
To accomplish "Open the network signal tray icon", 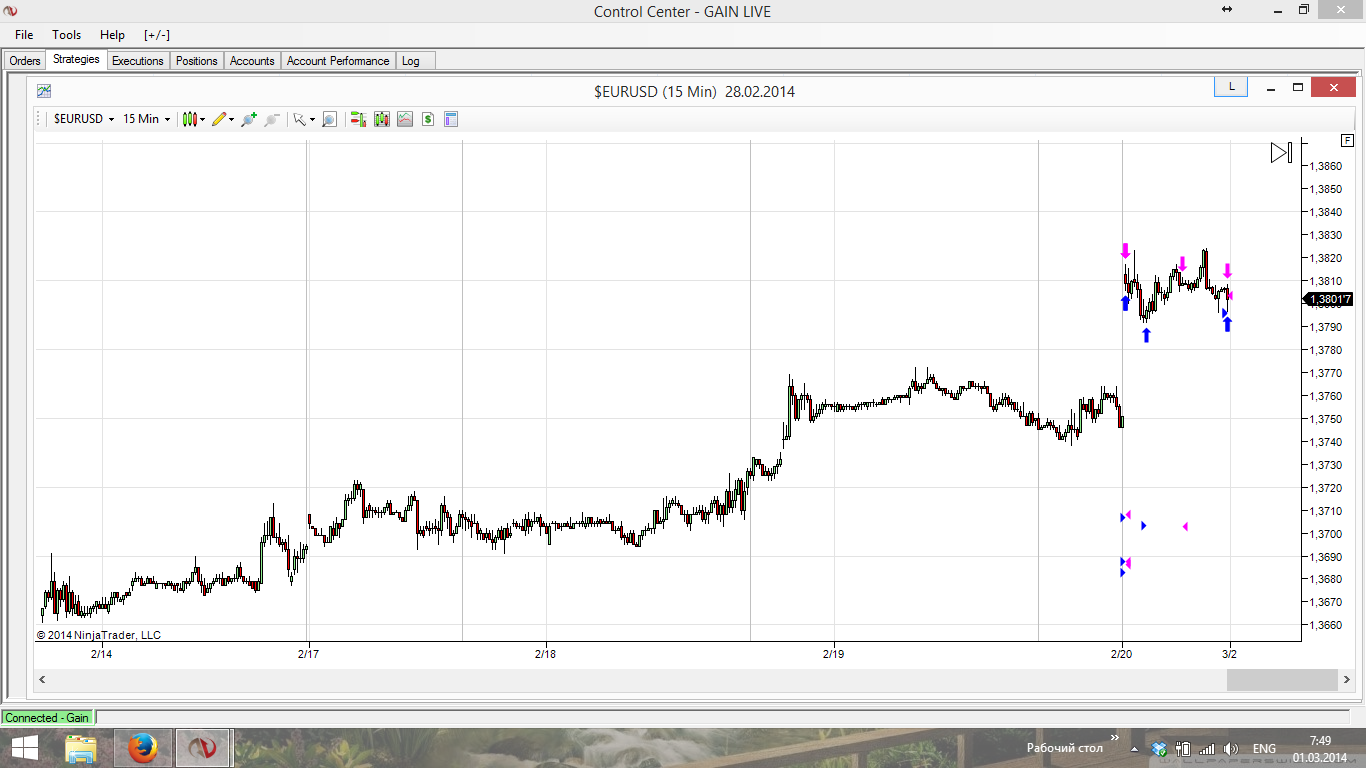I will point(1207,748).
